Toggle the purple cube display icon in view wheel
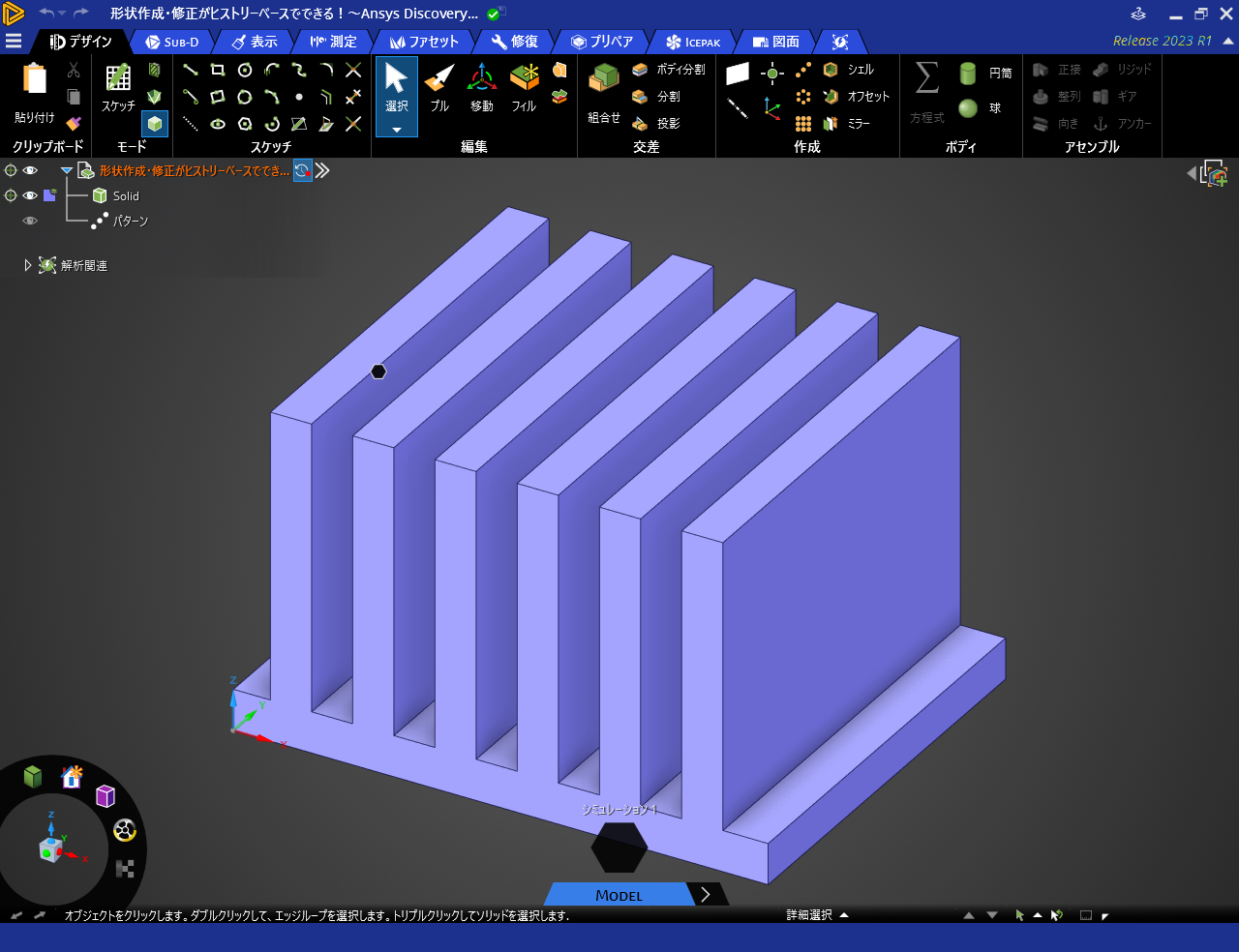 click(106, 796)
